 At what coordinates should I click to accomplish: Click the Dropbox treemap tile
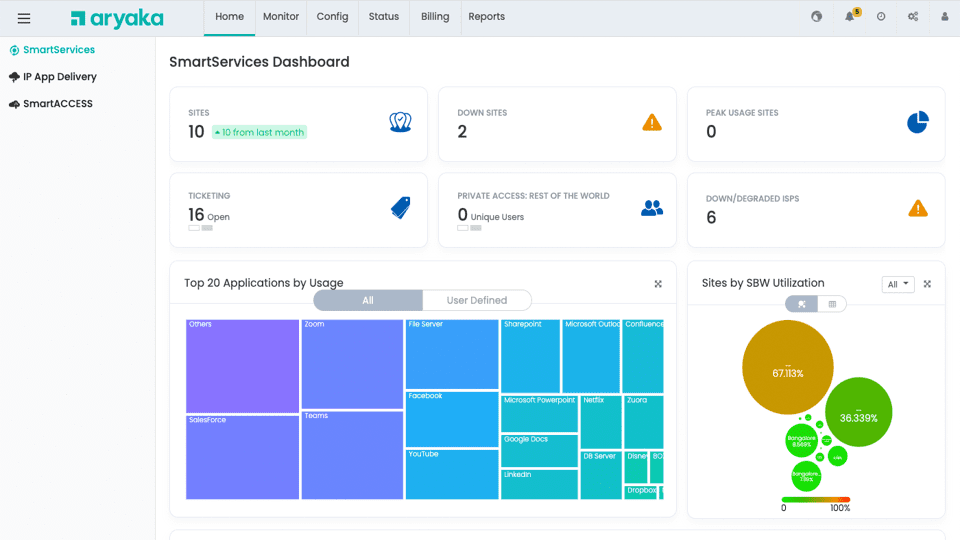[x=640, y=492]
